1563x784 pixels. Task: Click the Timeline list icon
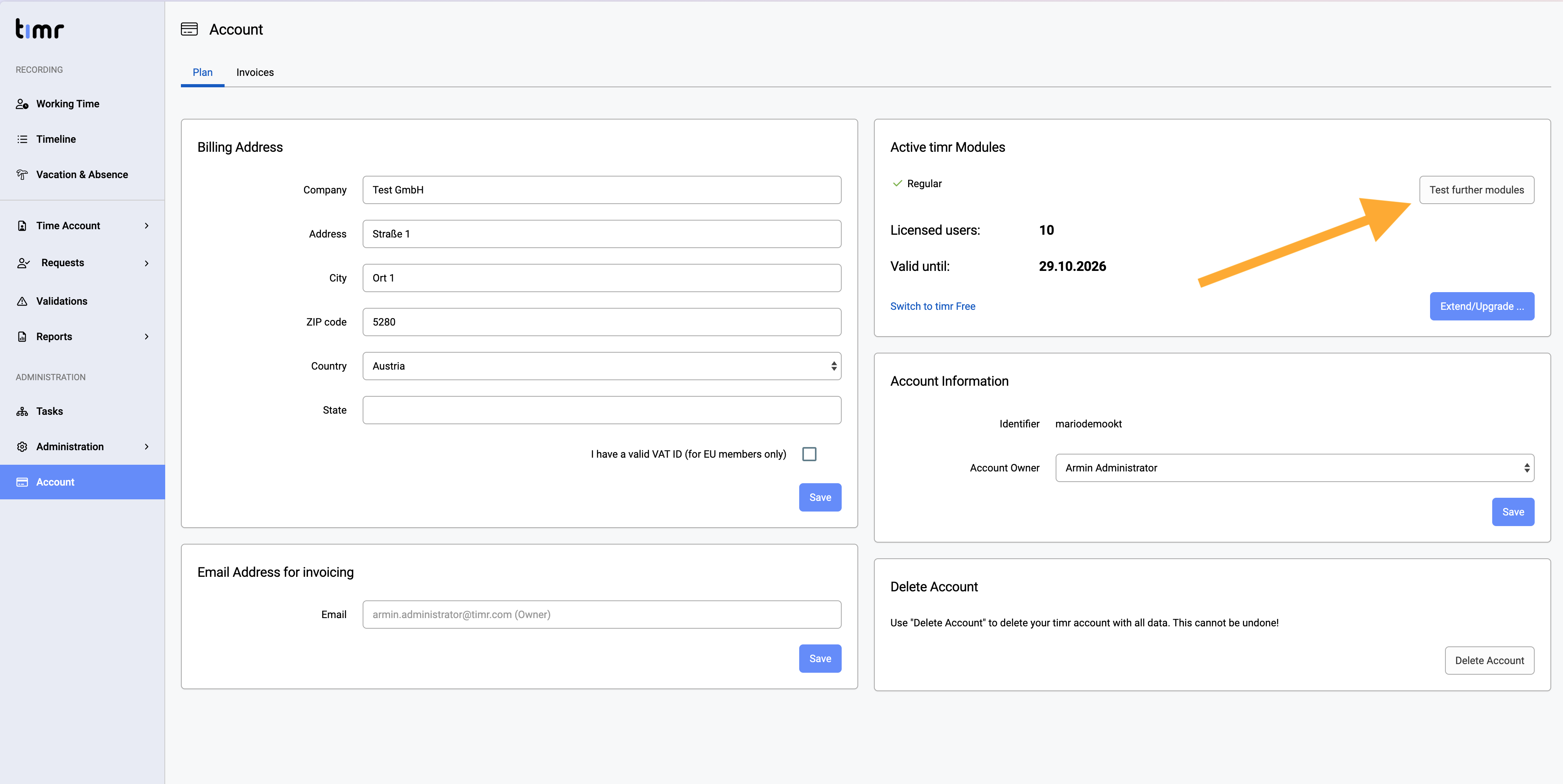point(22,139)
